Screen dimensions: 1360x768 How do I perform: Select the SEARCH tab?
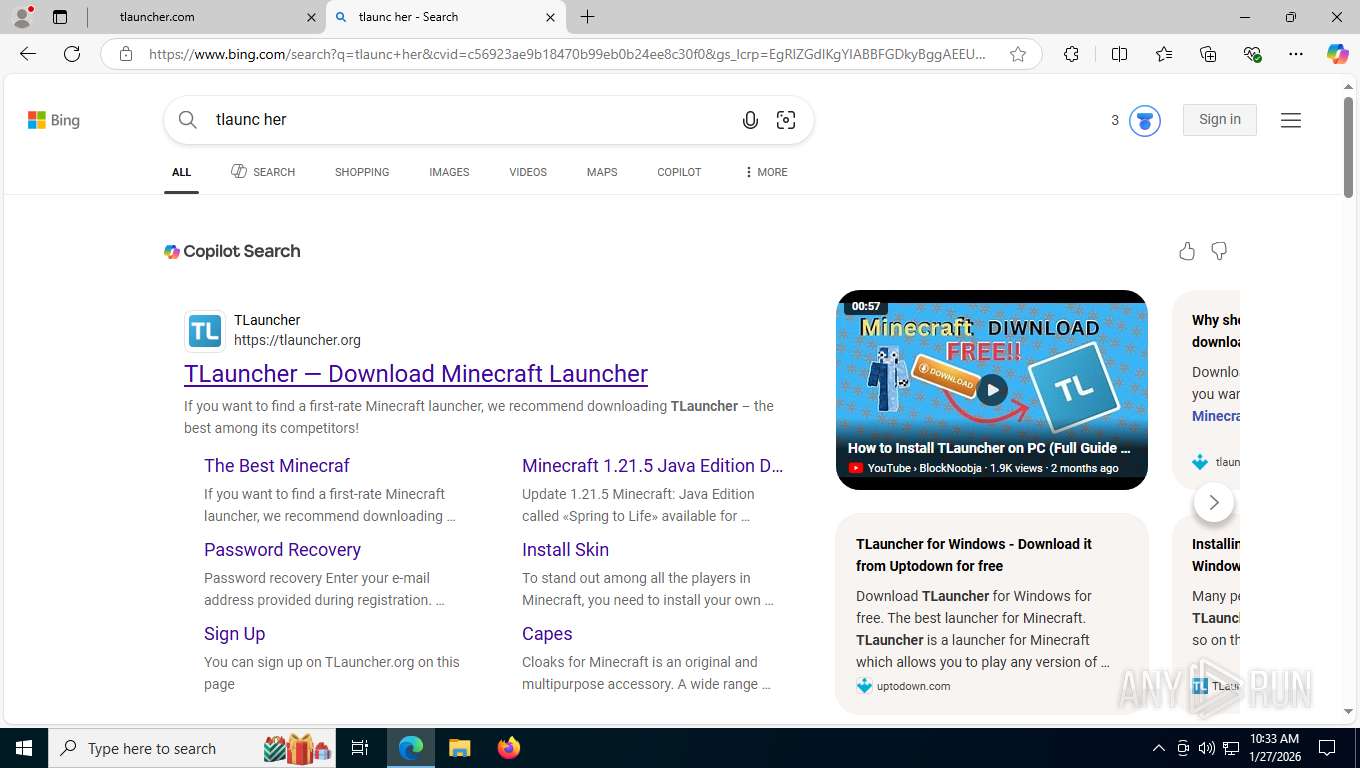click(x=263, y=172)
